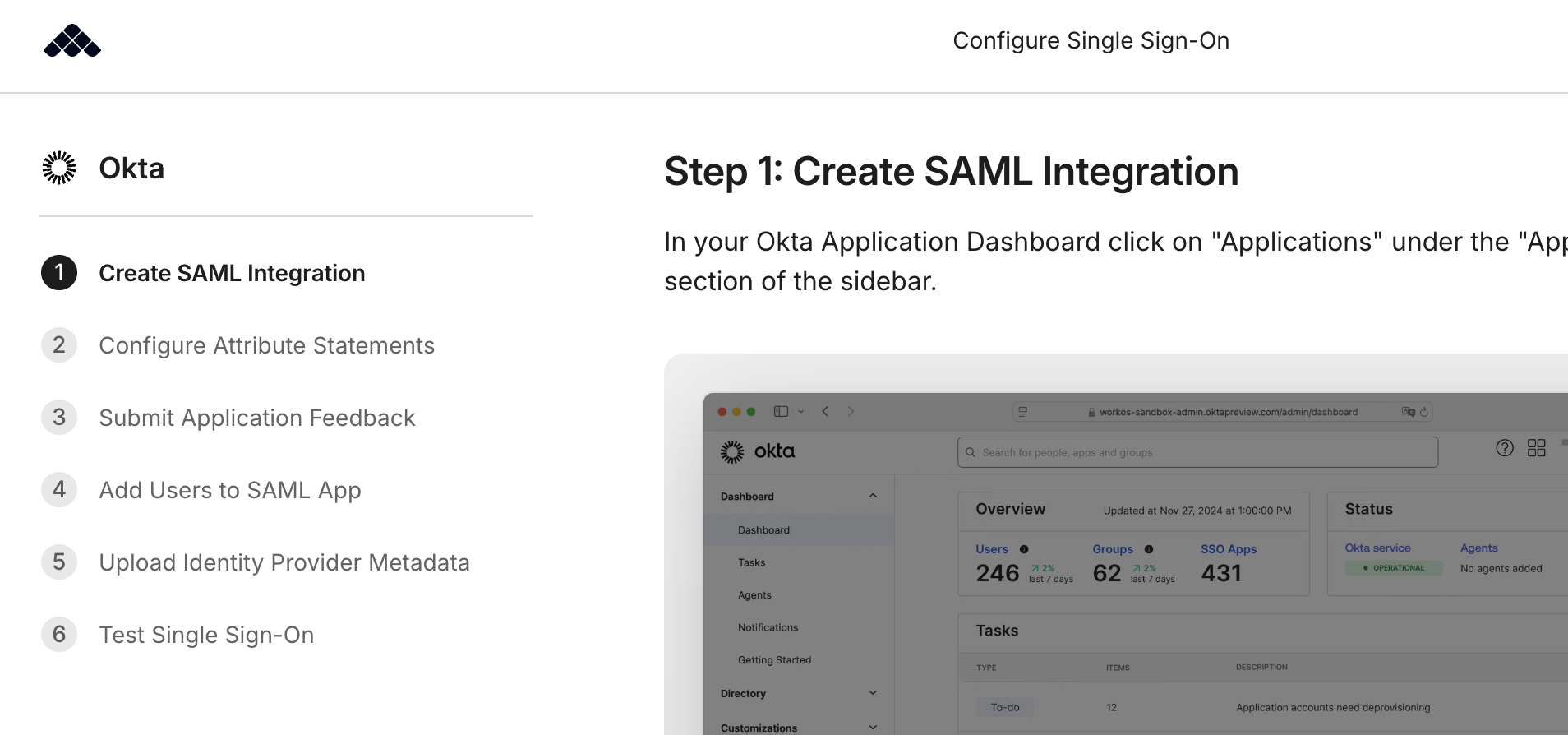Click the browser sidebar toggle icon
Image resolution: width=1568 pixels, height=735 pixels.
coord(782,412)
